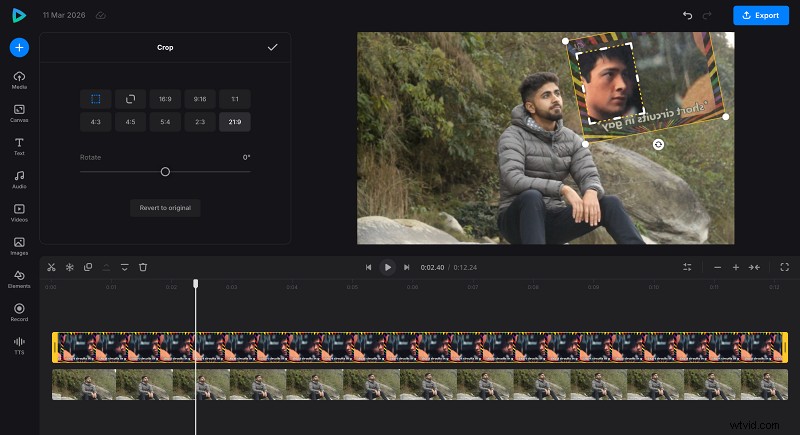Export the video project

(x=761, y=15)
